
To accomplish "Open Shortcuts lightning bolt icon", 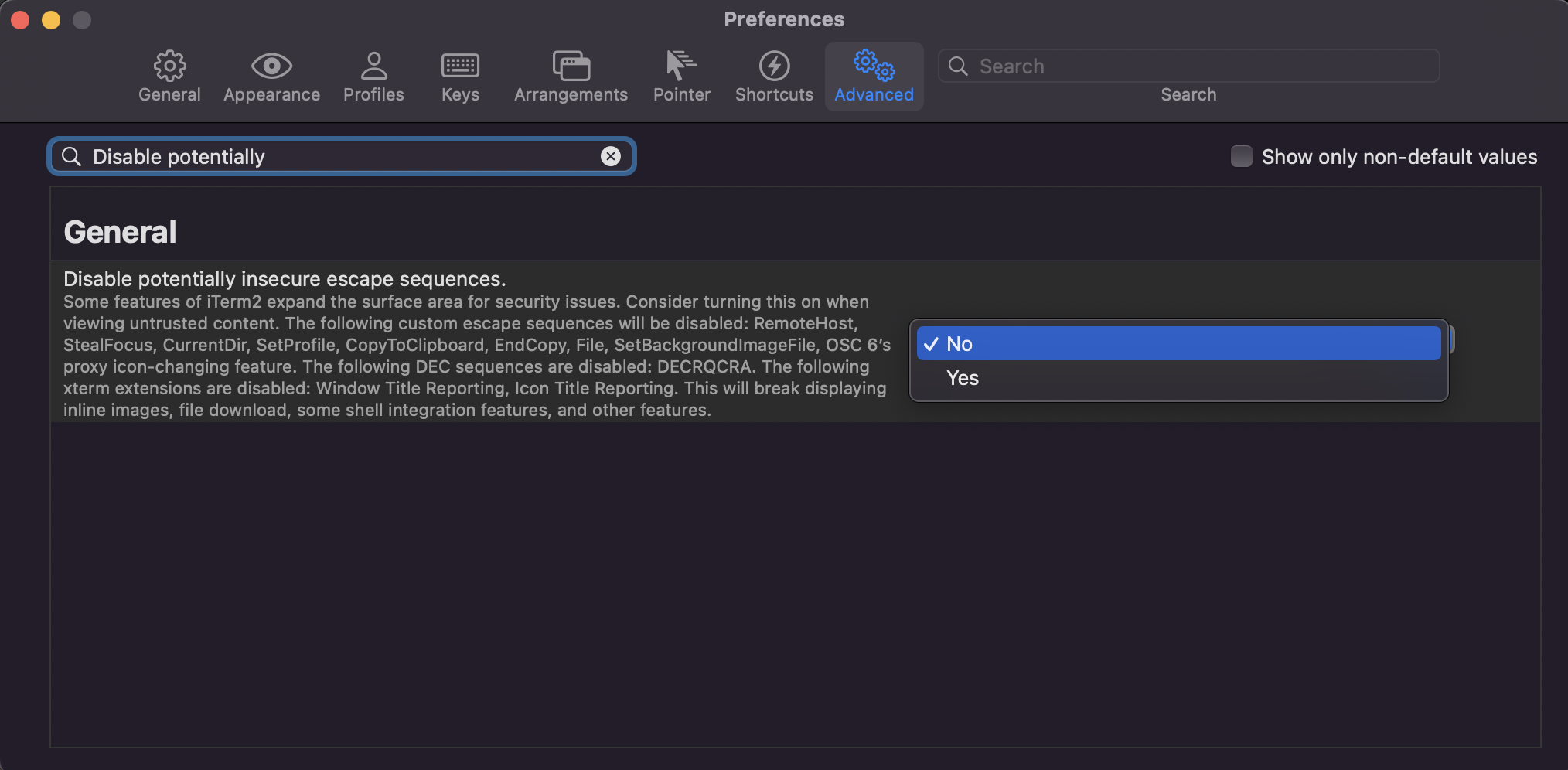I will point(774,66).
